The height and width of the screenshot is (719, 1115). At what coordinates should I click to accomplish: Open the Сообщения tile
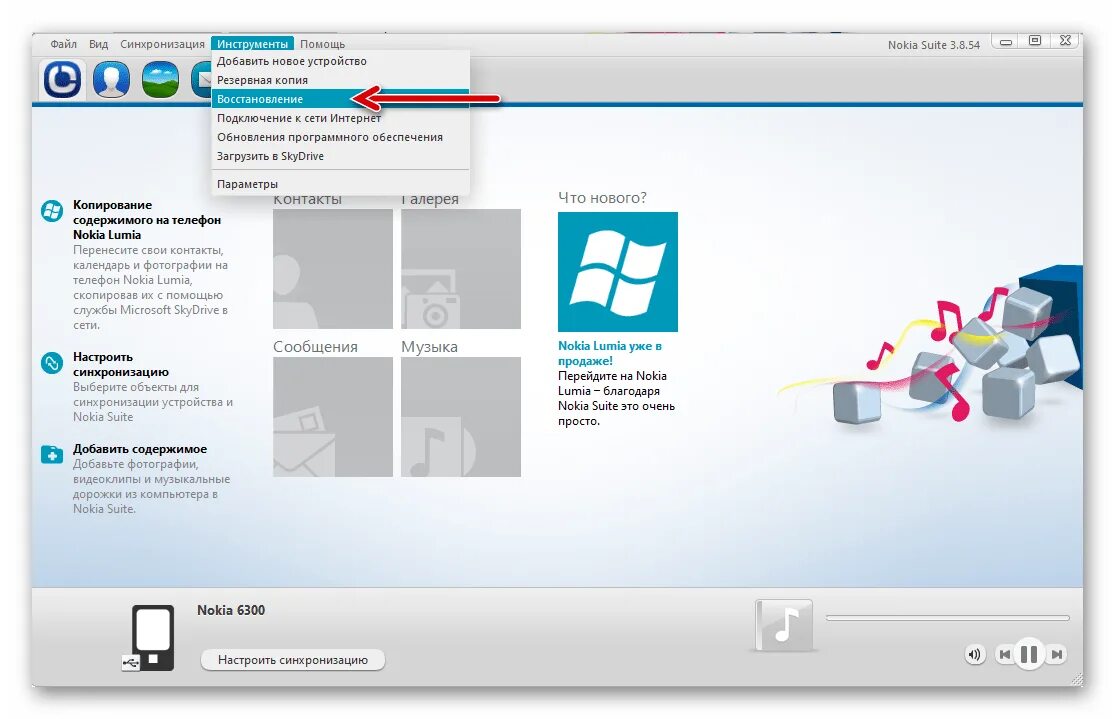click(x=333, y=417)
